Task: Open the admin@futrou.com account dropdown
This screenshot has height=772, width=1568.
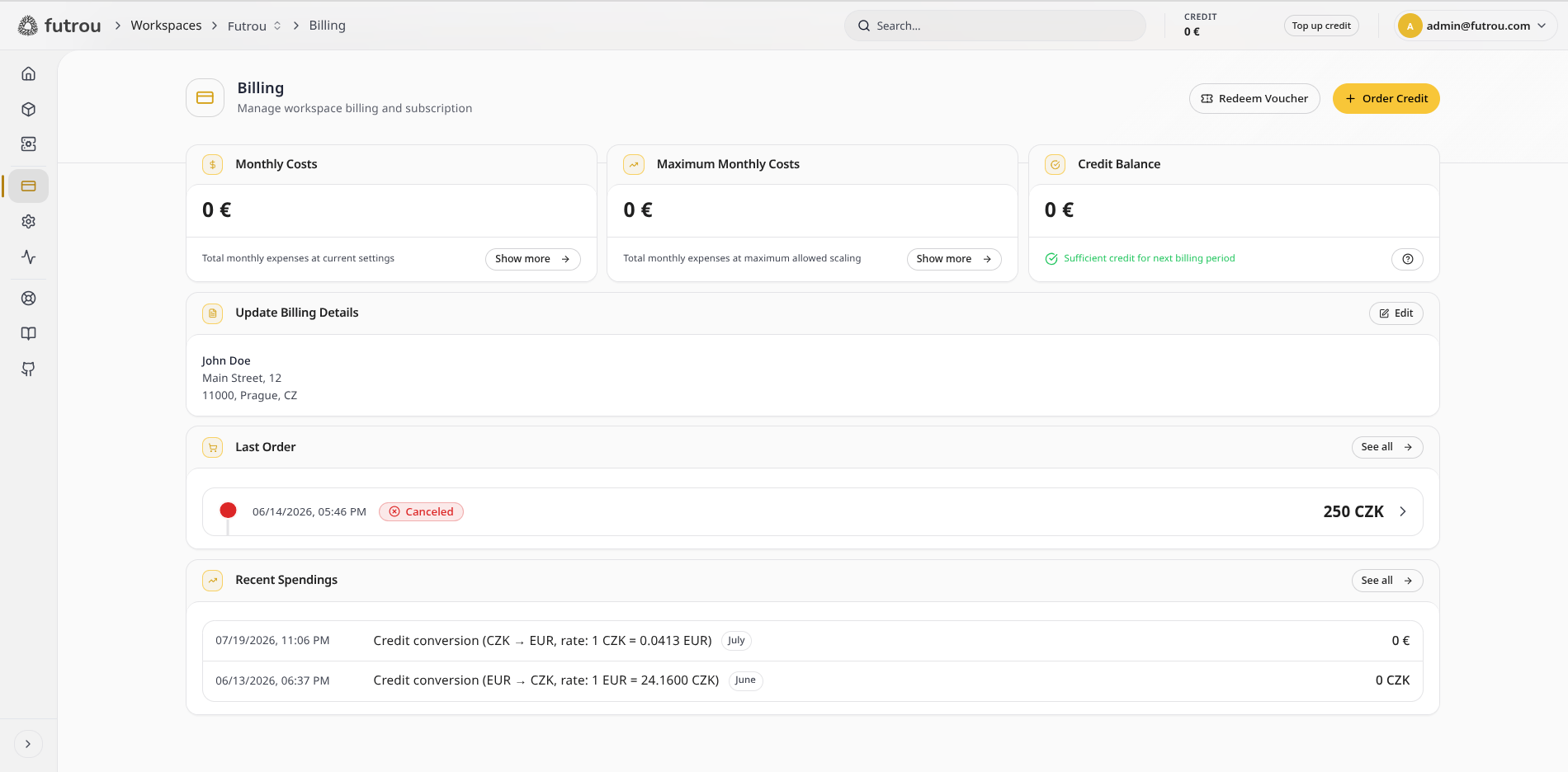Action: click(1476, 26)
